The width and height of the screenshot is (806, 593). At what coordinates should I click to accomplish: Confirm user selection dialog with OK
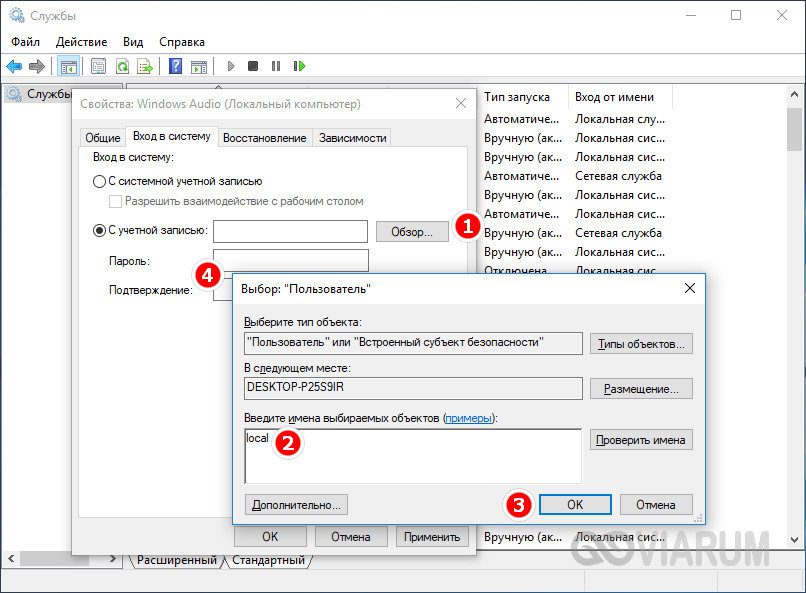[575, 505]
